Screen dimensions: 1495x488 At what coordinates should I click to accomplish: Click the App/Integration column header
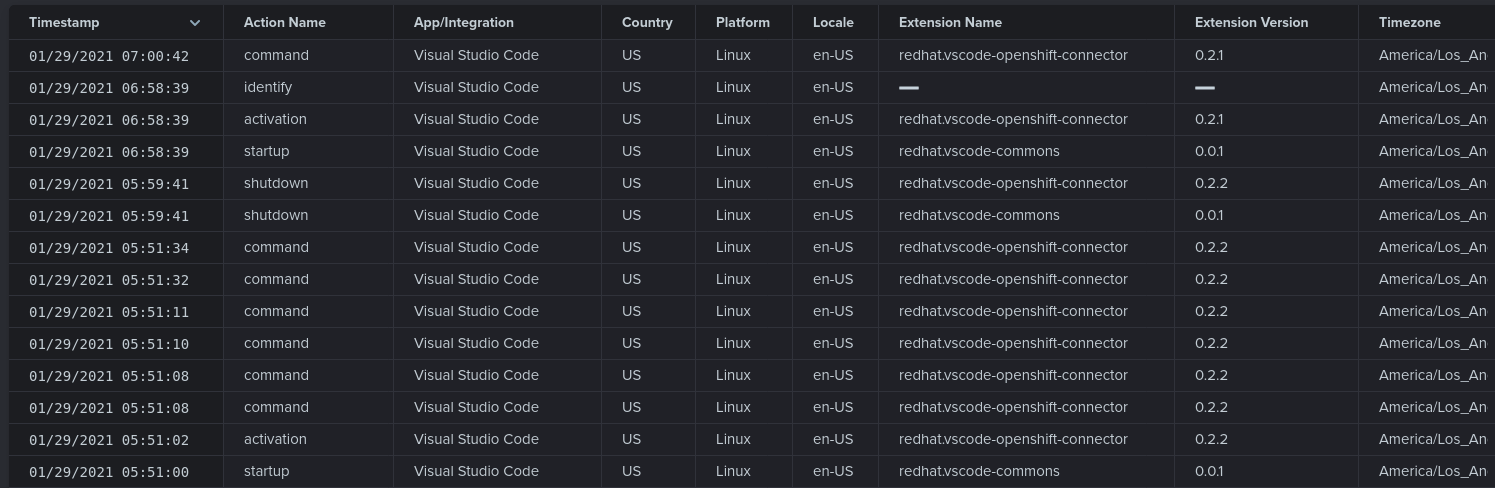point(464,22)
